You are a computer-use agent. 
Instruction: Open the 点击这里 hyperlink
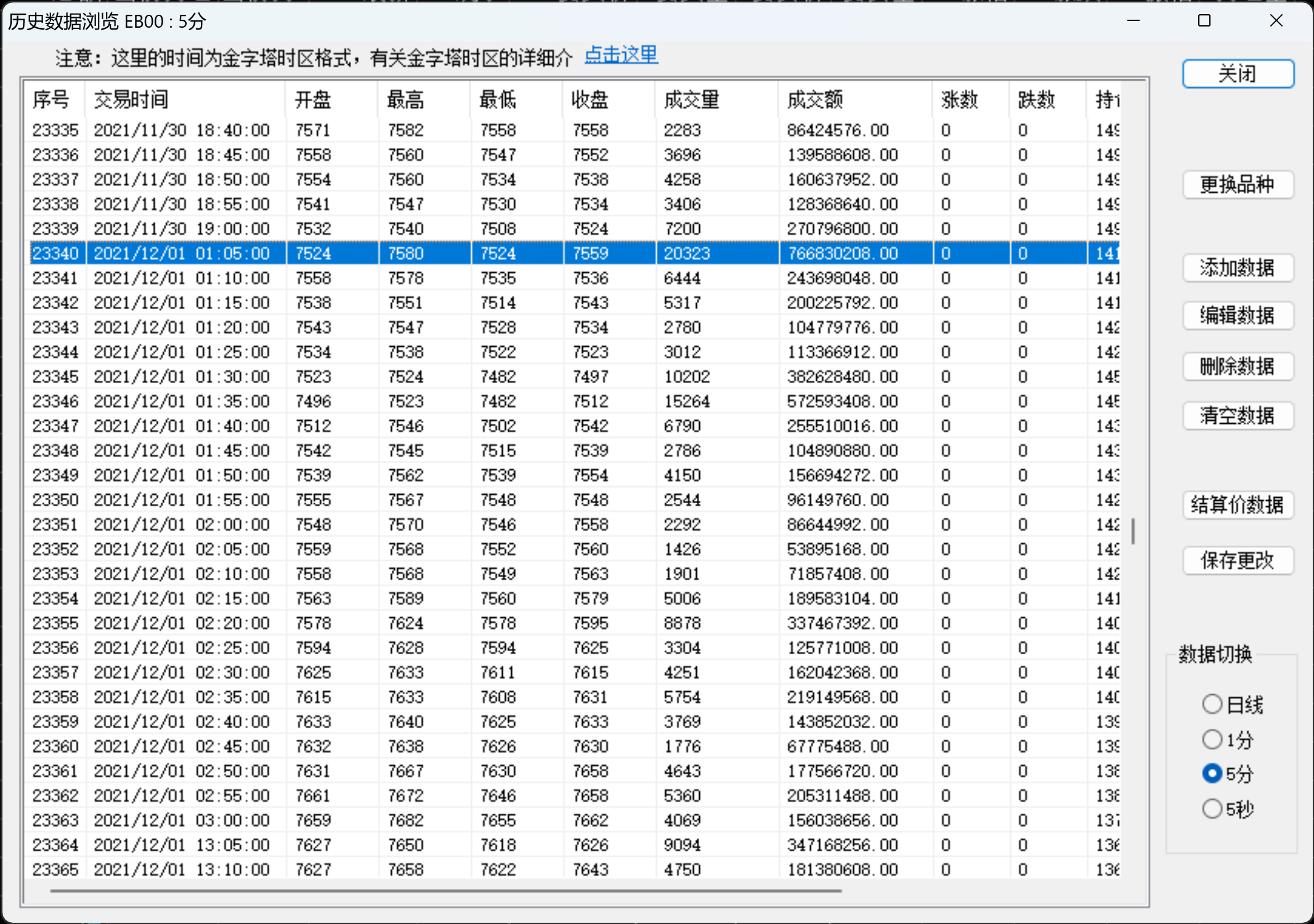(620, 55)
